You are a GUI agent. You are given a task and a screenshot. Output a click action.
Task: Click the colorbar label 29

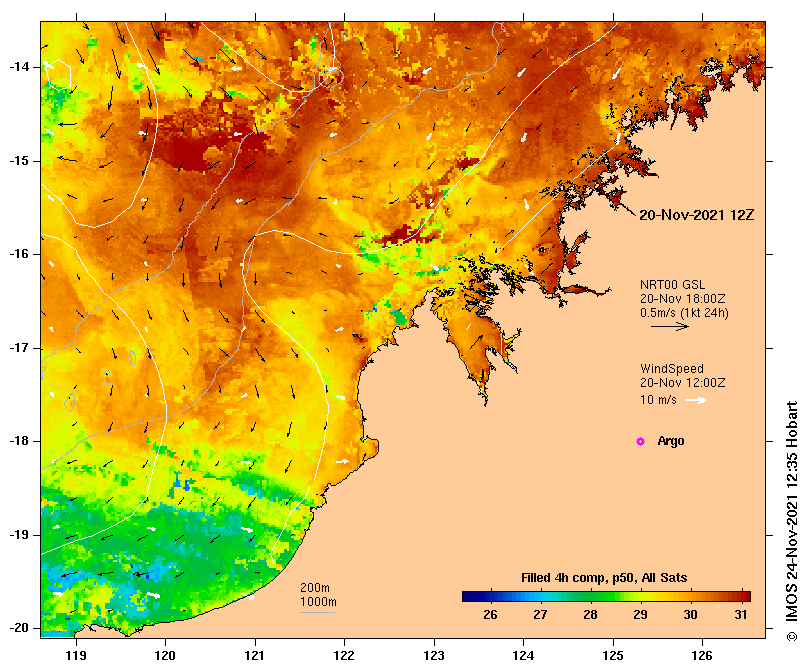point(640,615)
